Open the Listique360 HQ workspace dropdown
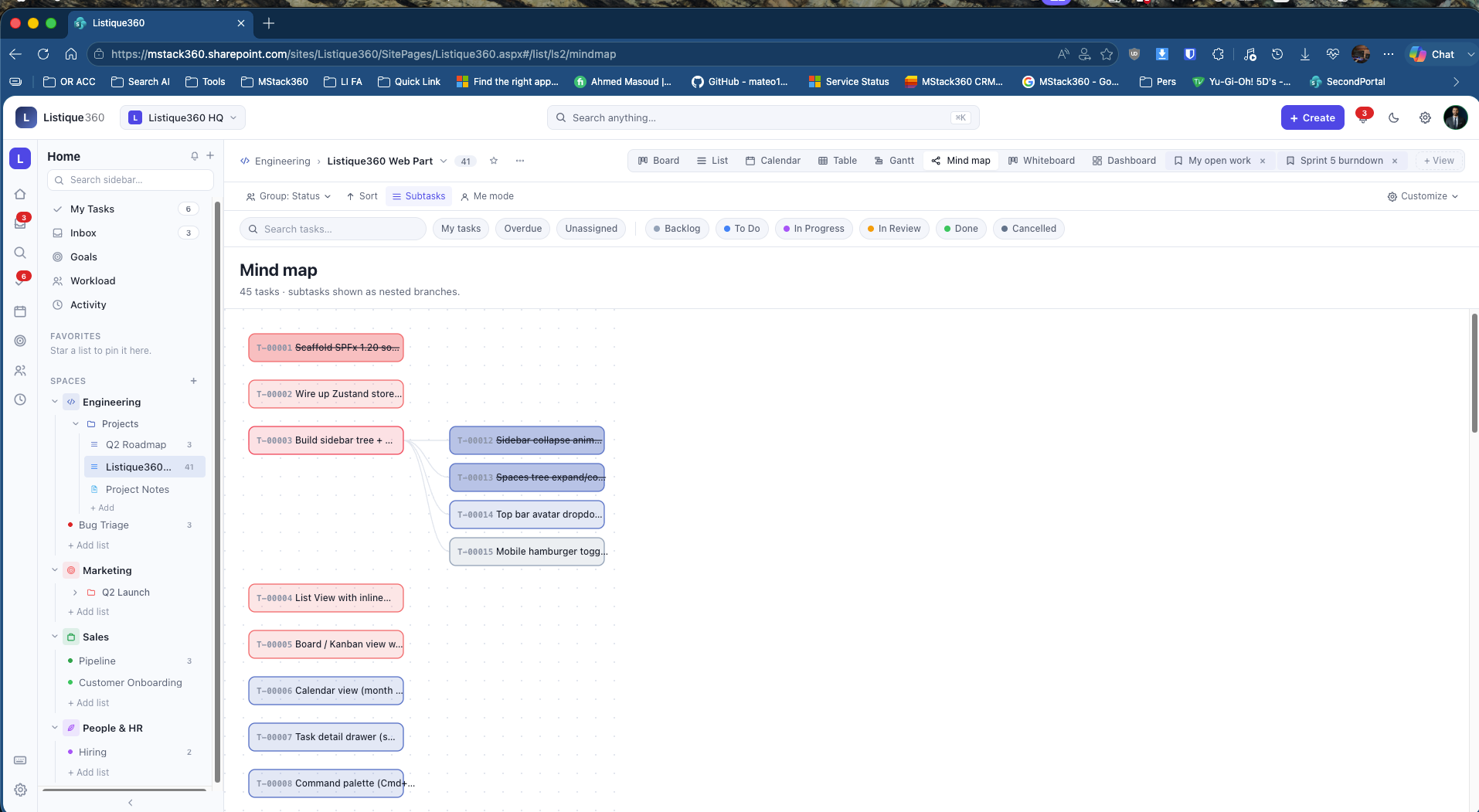Viewport: 1479px width, 812px height. (x=183, y=117)
